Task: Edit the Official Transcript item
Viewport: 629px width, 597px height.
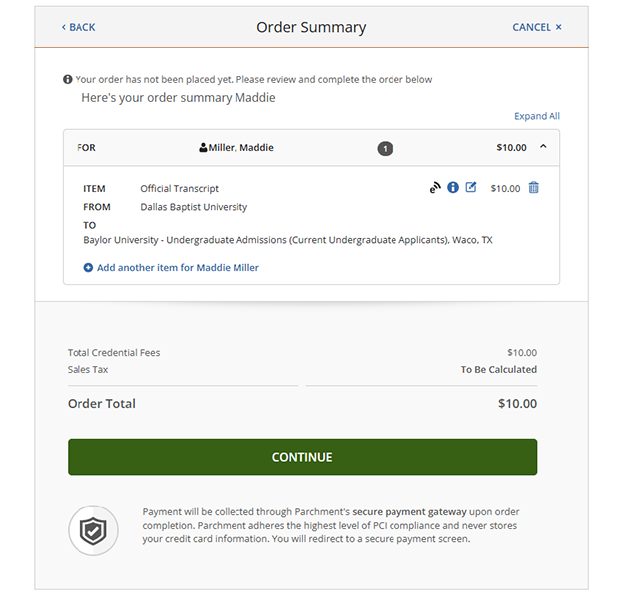Action: point(471,188)
